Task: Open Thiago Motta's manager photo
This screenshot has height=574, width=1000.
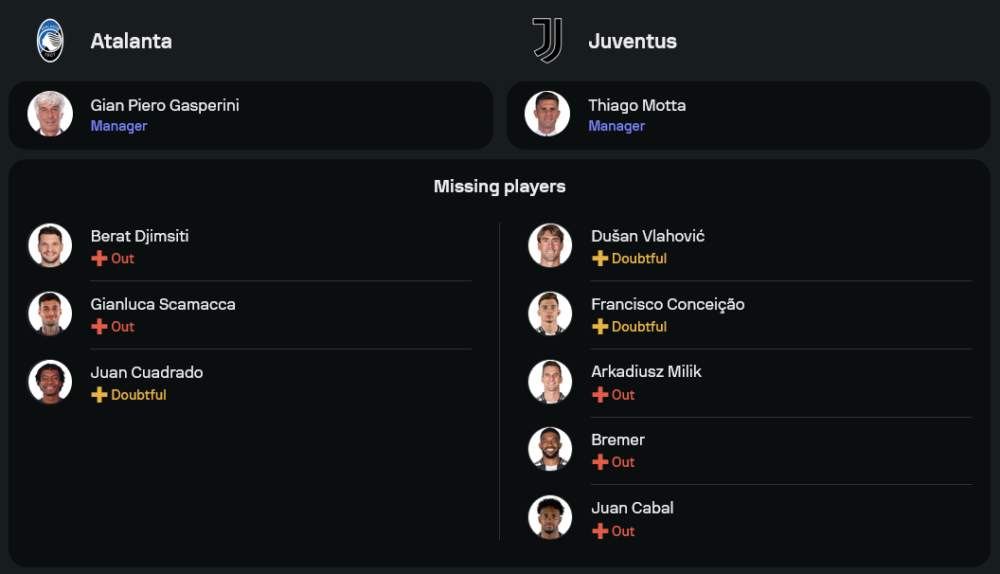Action: pyautogui.click(x=547, y=114)
